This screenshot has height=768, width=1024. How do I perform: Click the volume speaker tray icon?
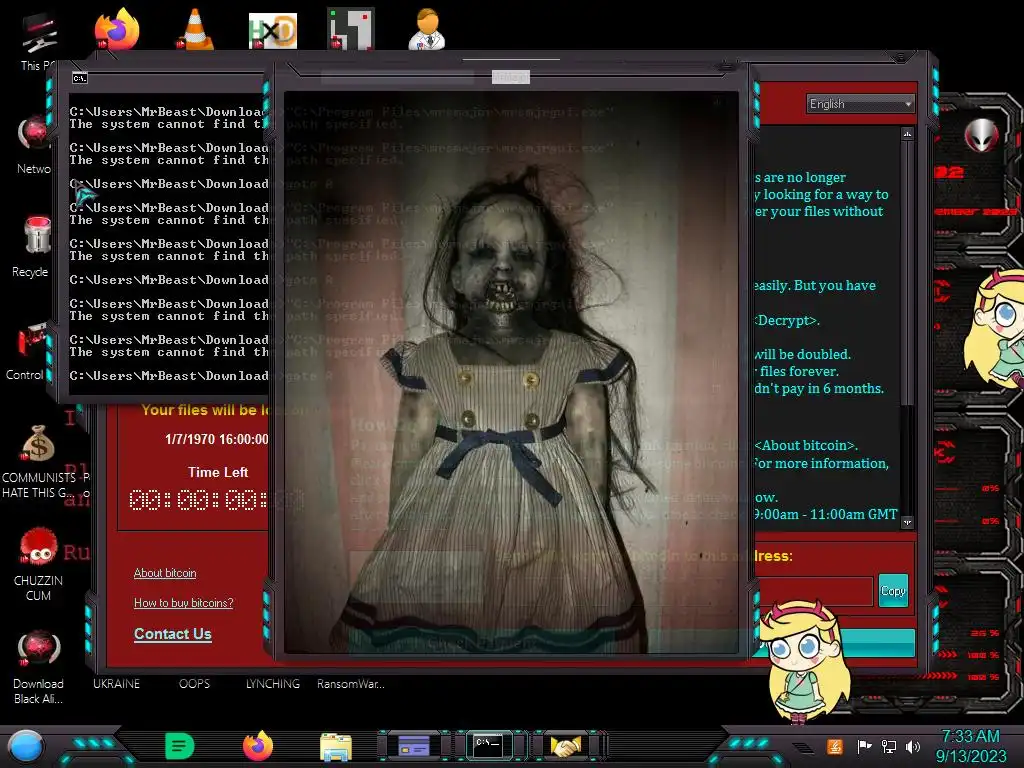click(x=913, y=746)
